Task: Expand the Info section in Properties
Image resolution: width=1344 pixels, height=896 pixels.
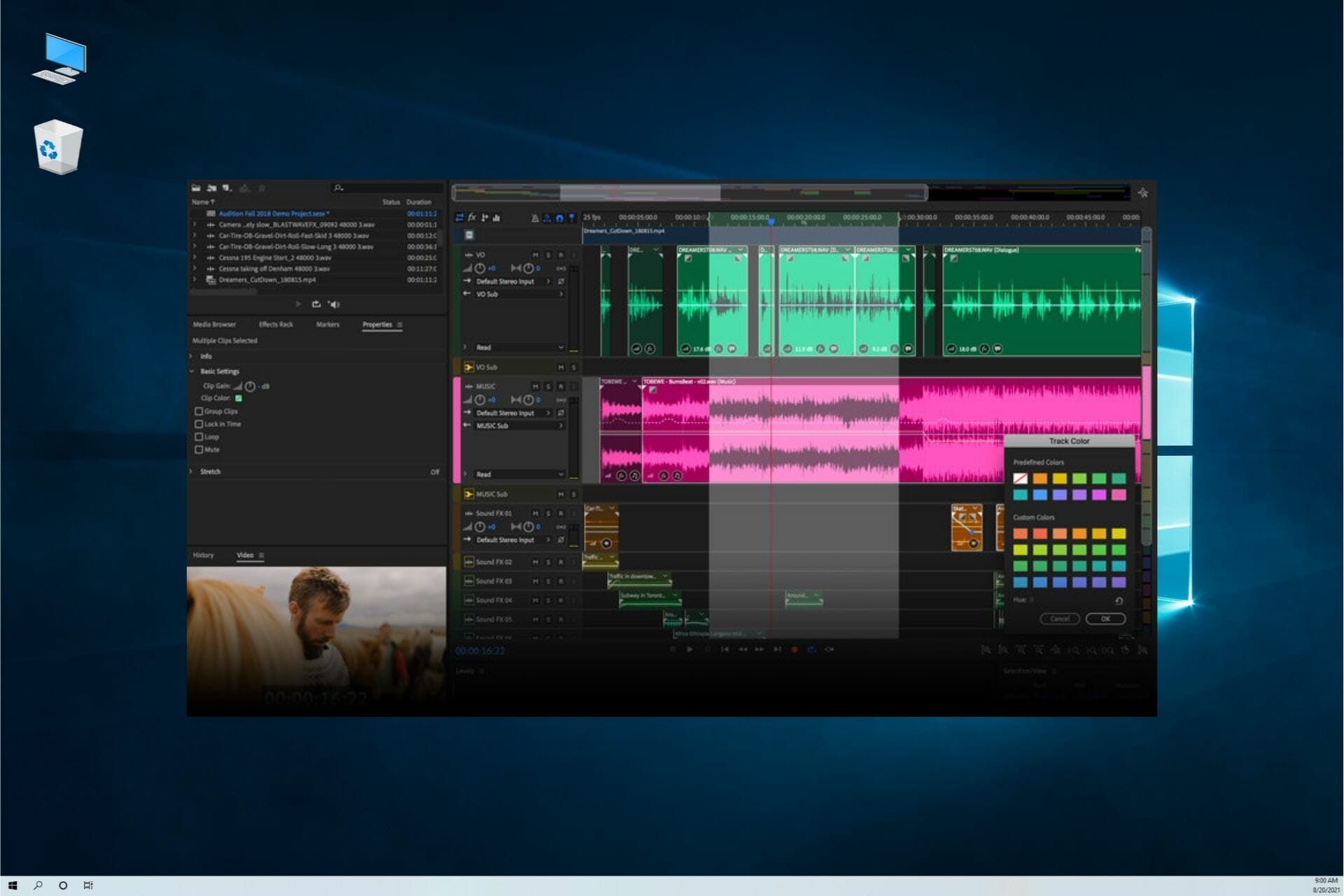Action: pos(191,356)
